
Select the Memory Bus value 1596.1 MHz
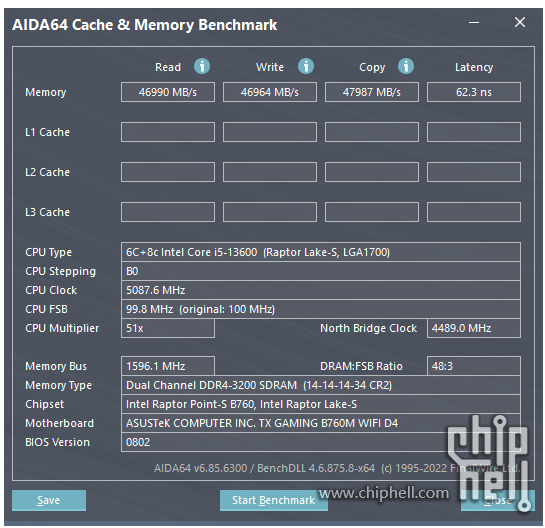168,366
